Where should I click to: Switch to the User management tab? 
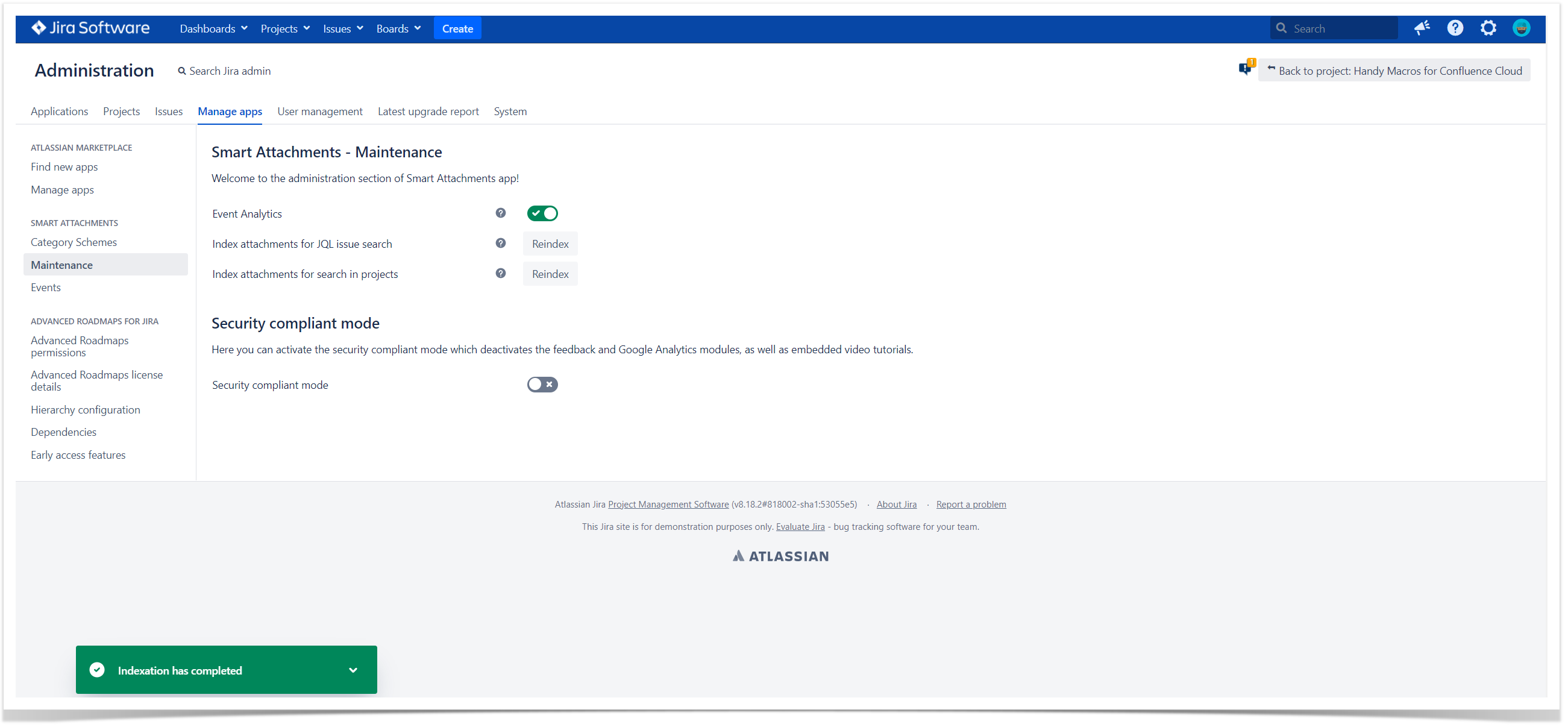click(x=319, y=112)
